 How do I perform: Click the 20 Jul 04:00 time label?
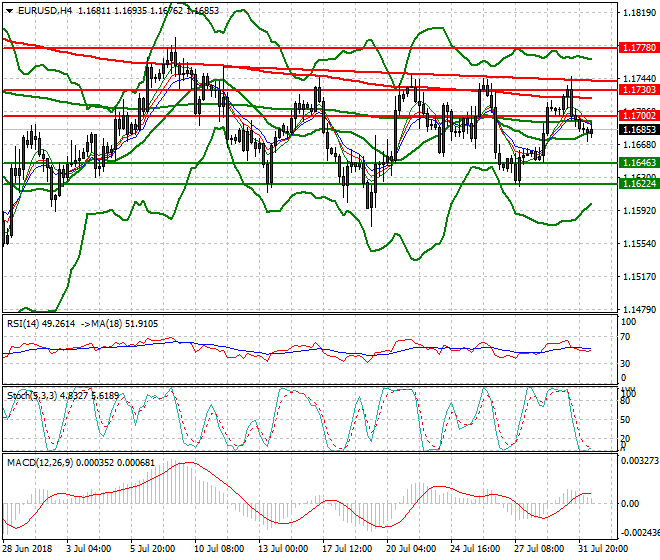coord(411,549)
